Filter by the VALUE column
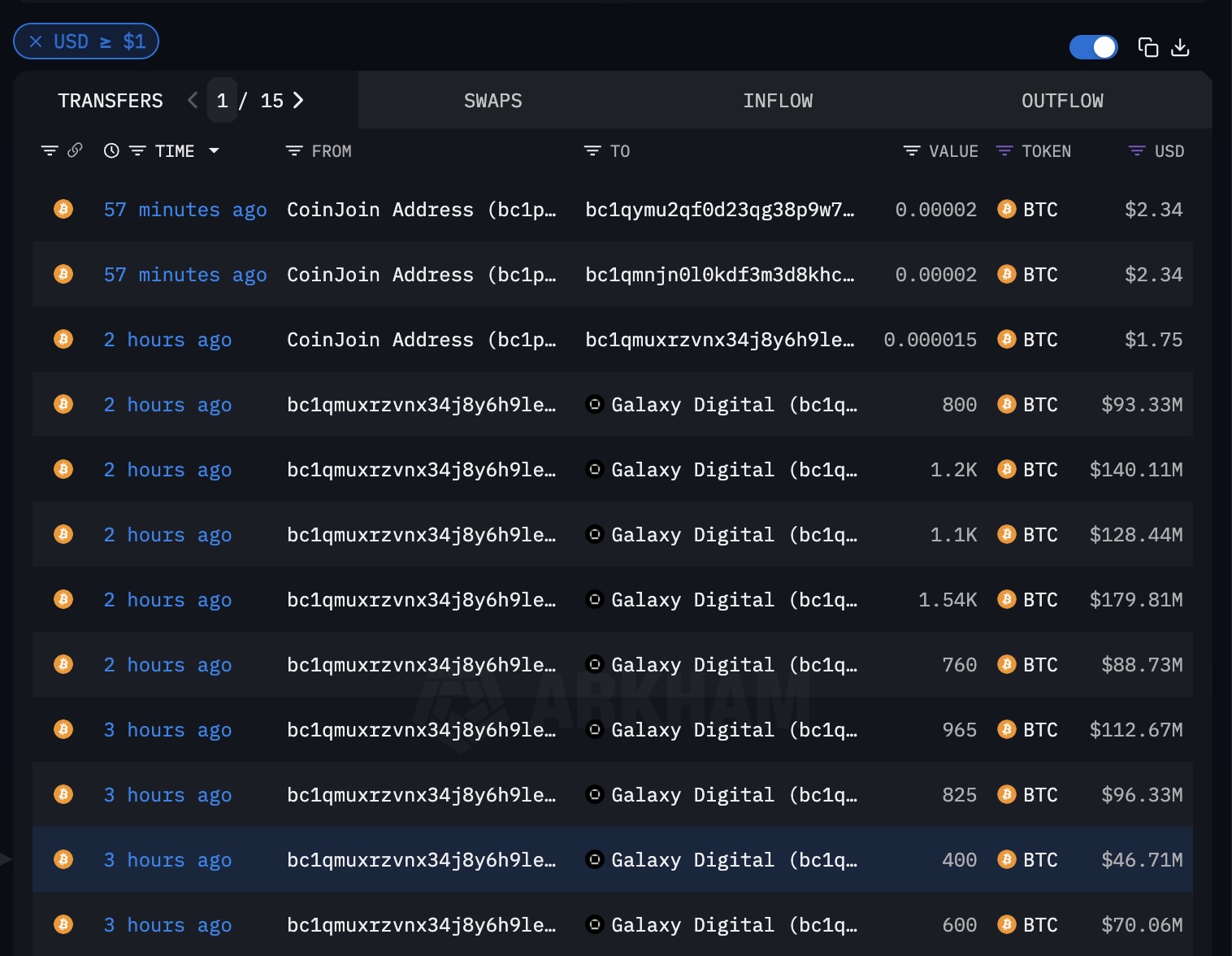This screenshot has height=956, width=1232. coord(912,151)
